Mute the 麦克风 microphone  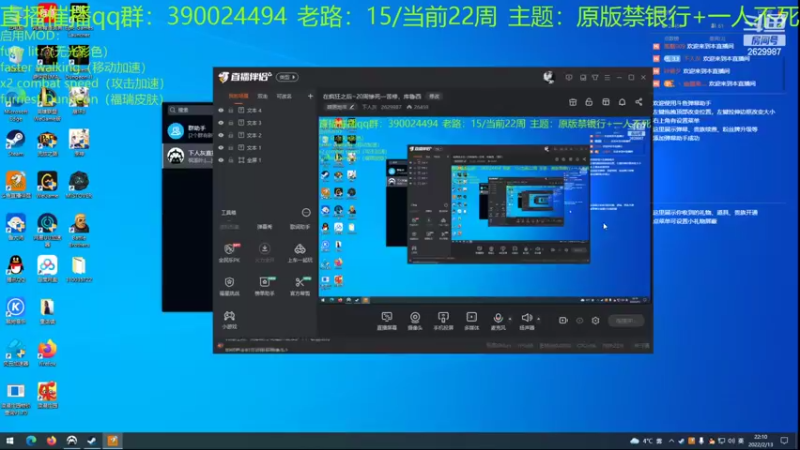[498, 321]
